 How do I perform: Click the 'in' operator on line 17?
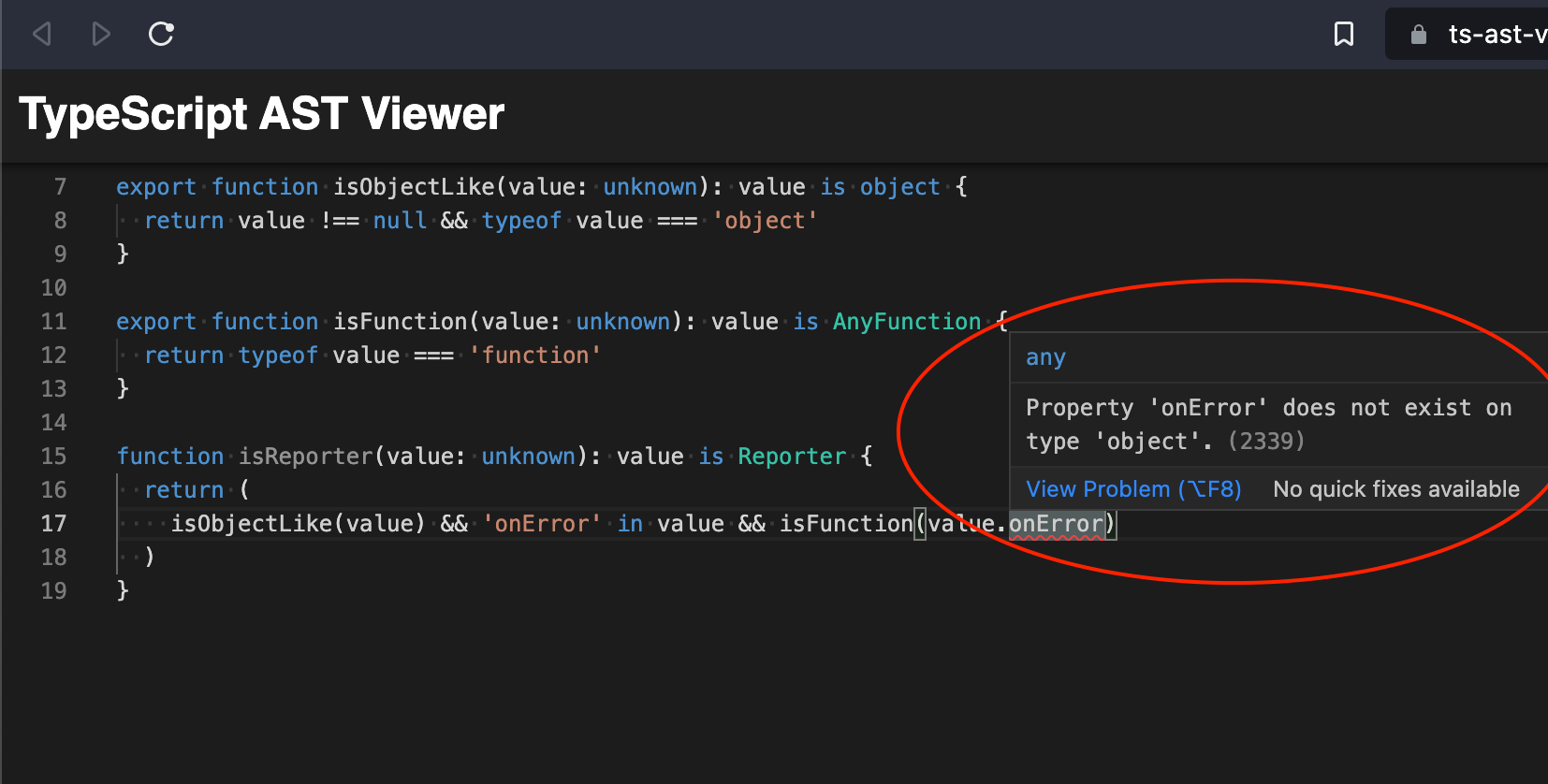click(x=630, y=524)
